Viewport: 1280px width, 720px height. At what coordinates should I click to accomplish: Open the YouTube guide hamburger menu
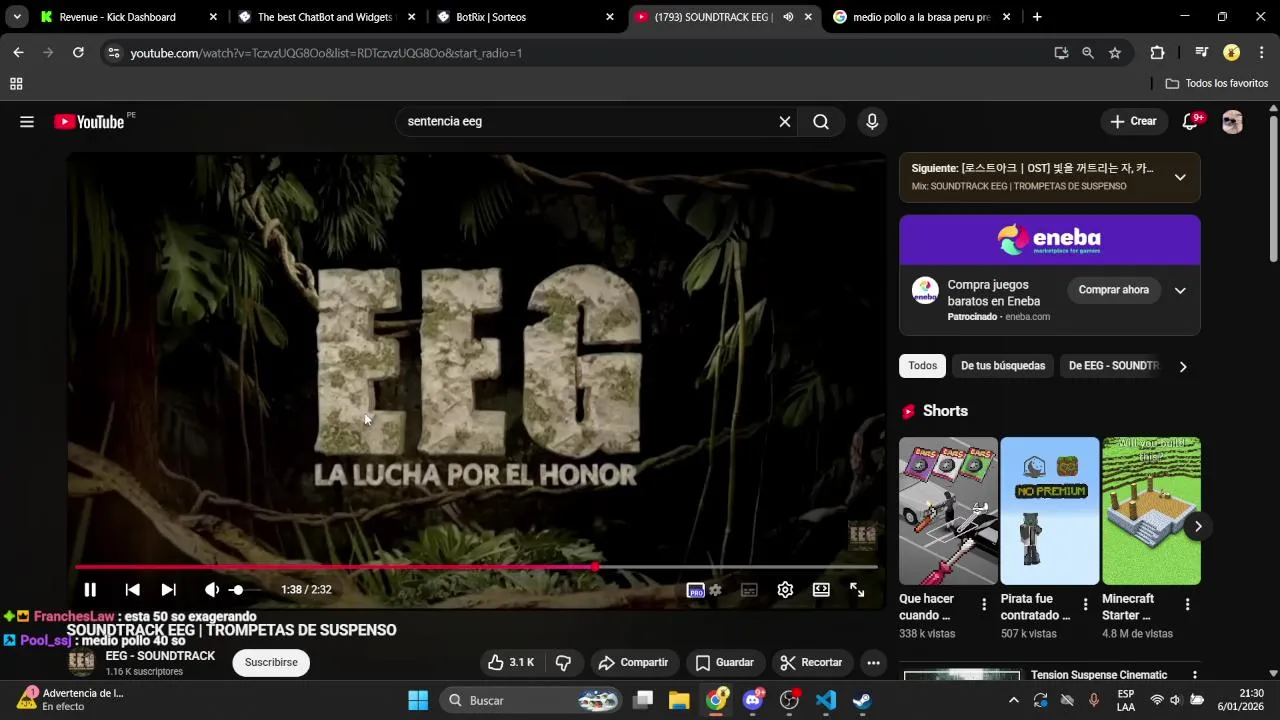pos(27,122)
